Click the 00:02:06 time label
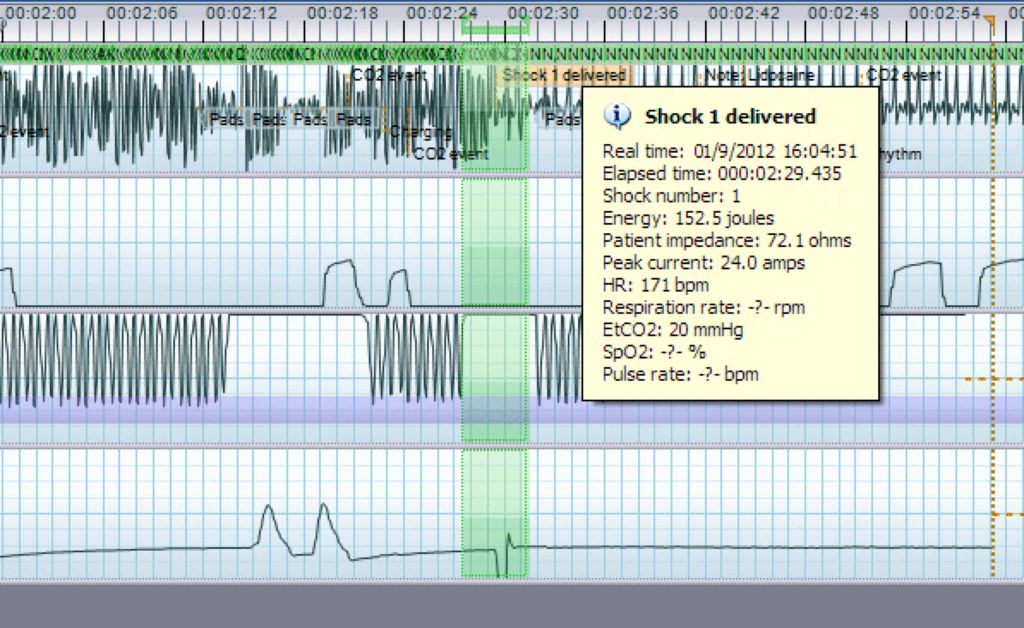Viewport: 1024px width, 628px height. coord(142,13)
